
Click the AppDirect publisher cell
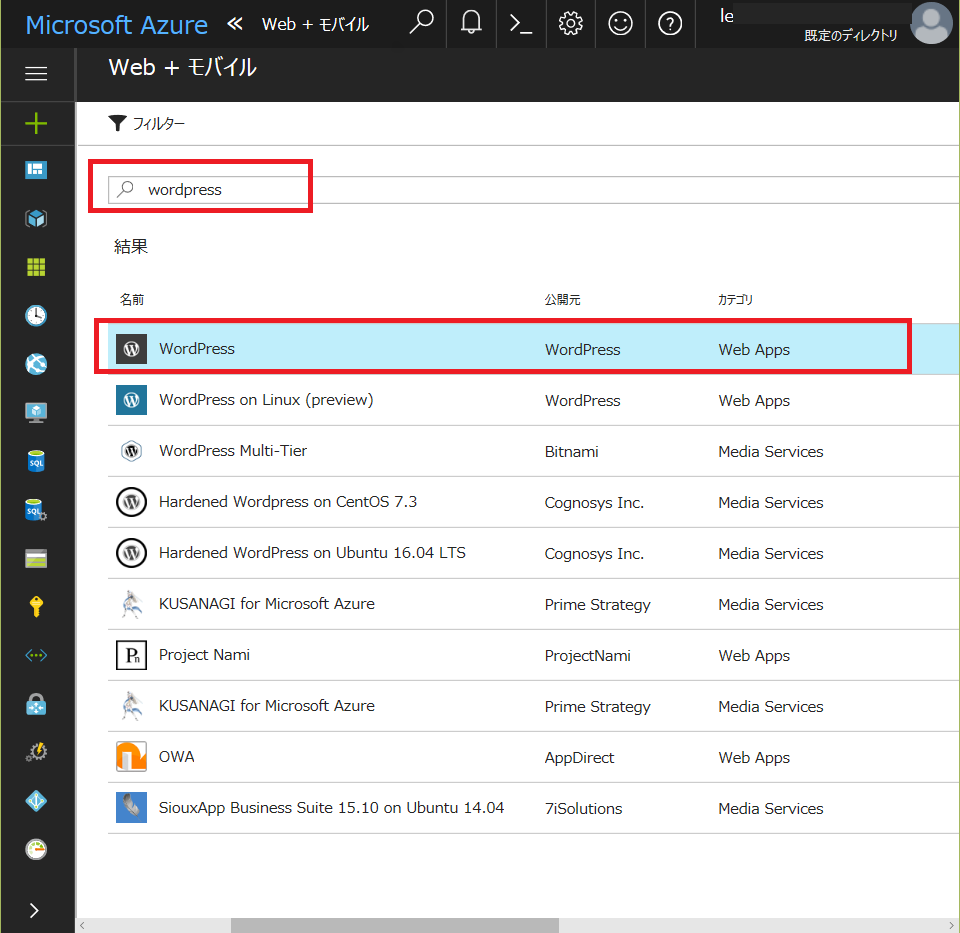point(579,758)
